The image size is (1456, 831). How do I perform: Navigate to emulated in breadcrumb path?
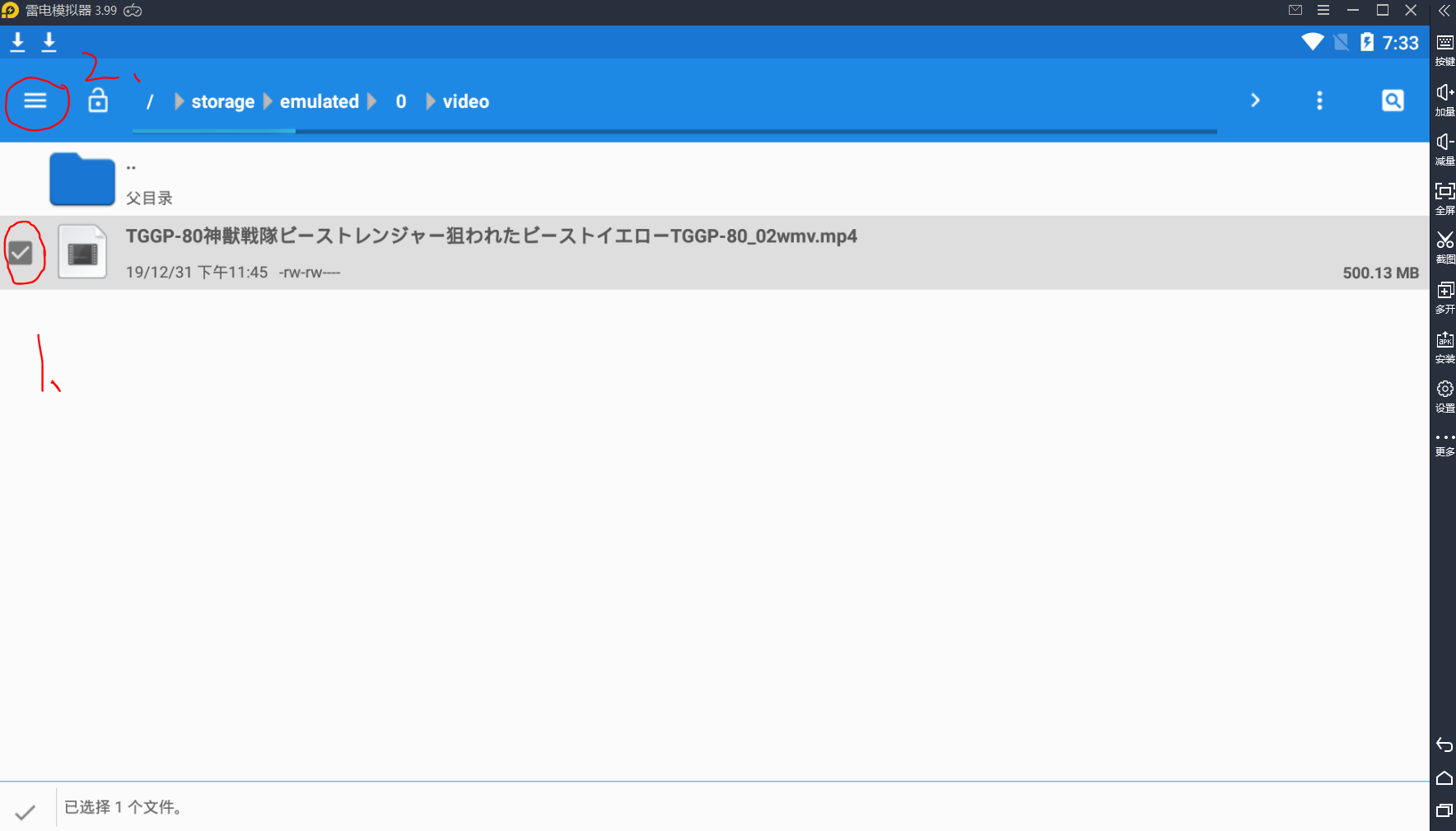tap(320, 101)
